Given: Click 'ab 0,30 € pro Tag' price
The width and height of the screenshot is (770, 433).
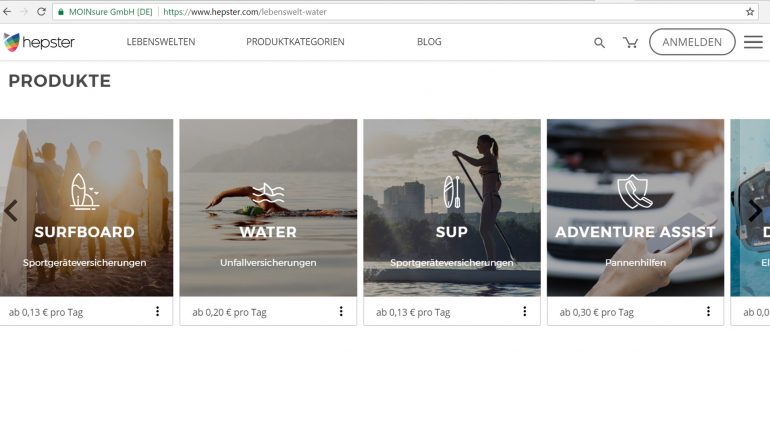Looking at the screenshot, I should (x=597, y=312).
